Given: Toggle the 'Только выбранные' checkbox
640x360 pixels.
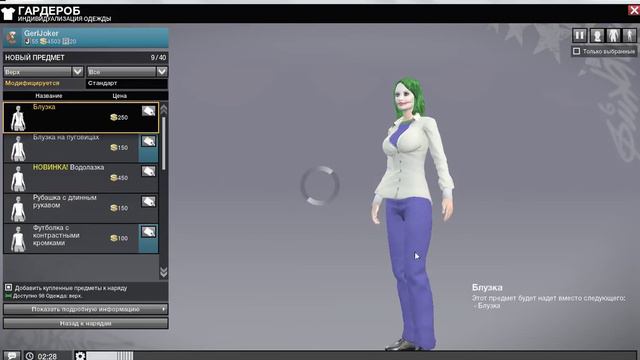Looking at the screenshot, I should (x=576, y=51).
